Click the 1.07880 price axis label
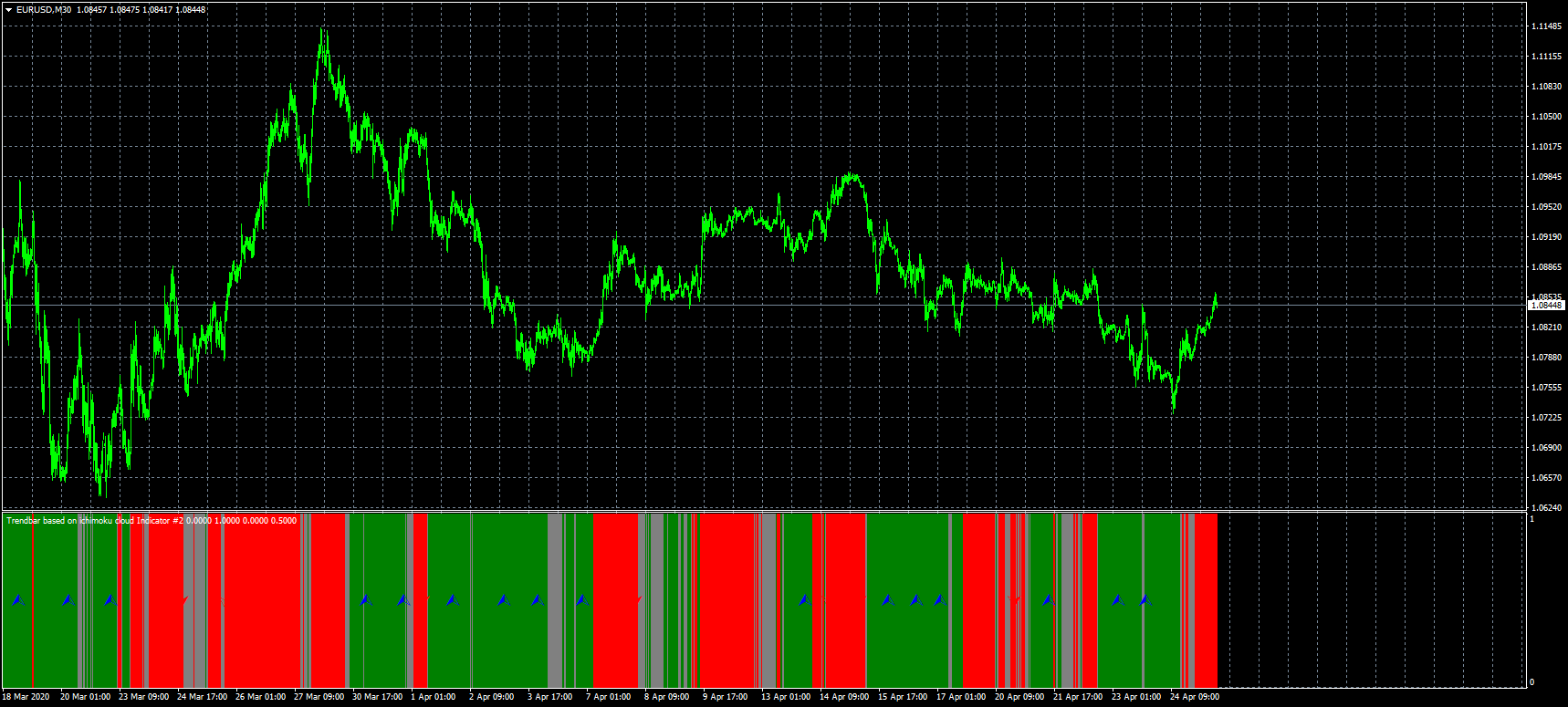The image size is (1568, 707). click(1546, 358)
